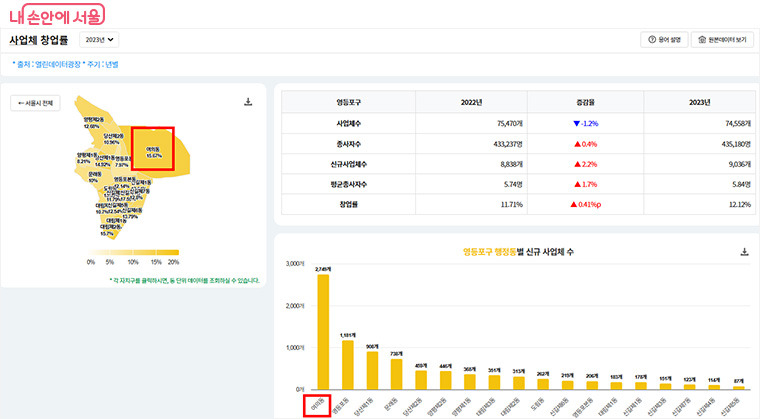Click the 창업률 row label
760x419 pixels.
pos(348,205)
